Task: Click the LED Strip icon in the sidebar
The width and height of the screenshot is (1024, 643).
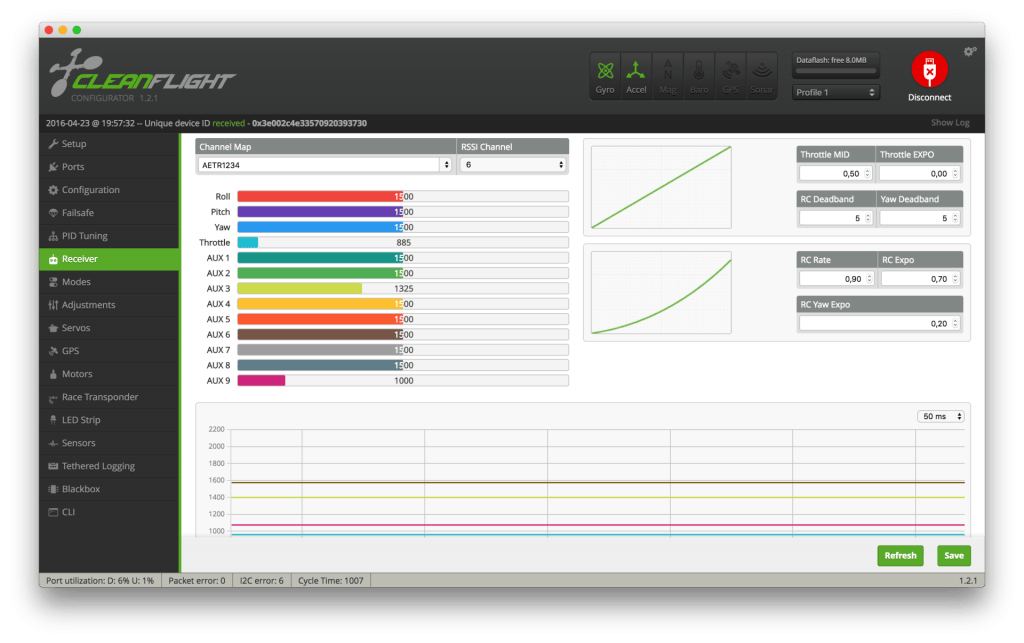Action: [53, 420]
